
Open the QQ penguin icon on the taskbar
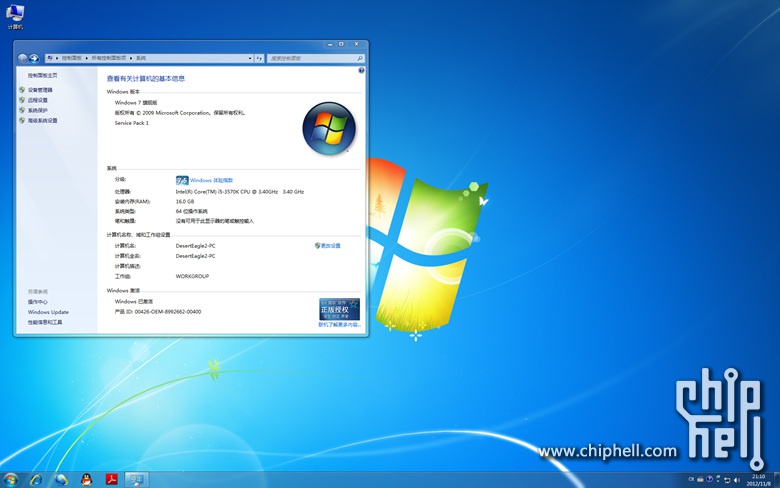click(87, 480)
